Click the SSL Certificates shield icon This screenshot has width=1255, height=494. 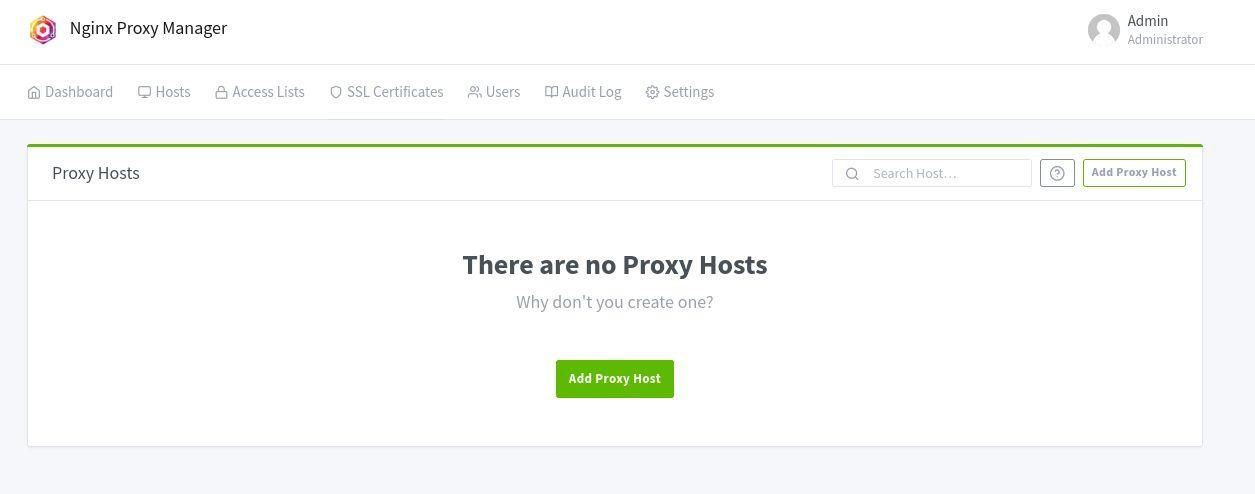coord(336,92)
